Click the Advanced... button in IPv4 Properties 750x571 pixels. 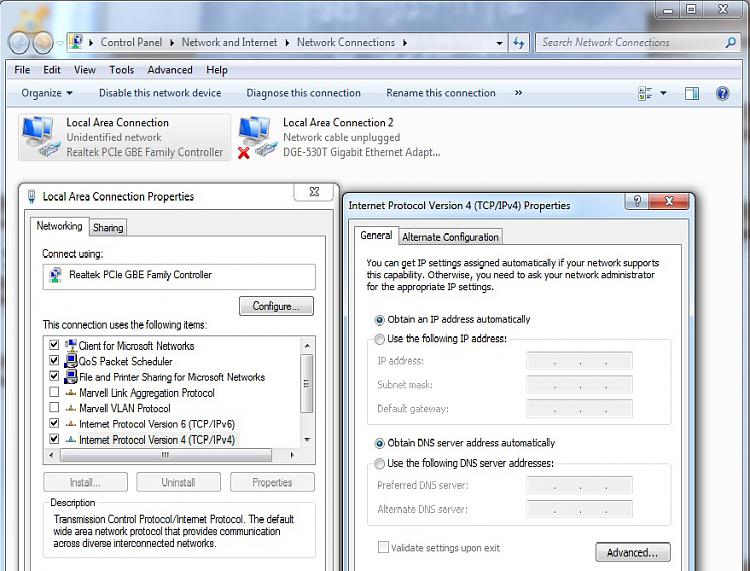[632, 552]
